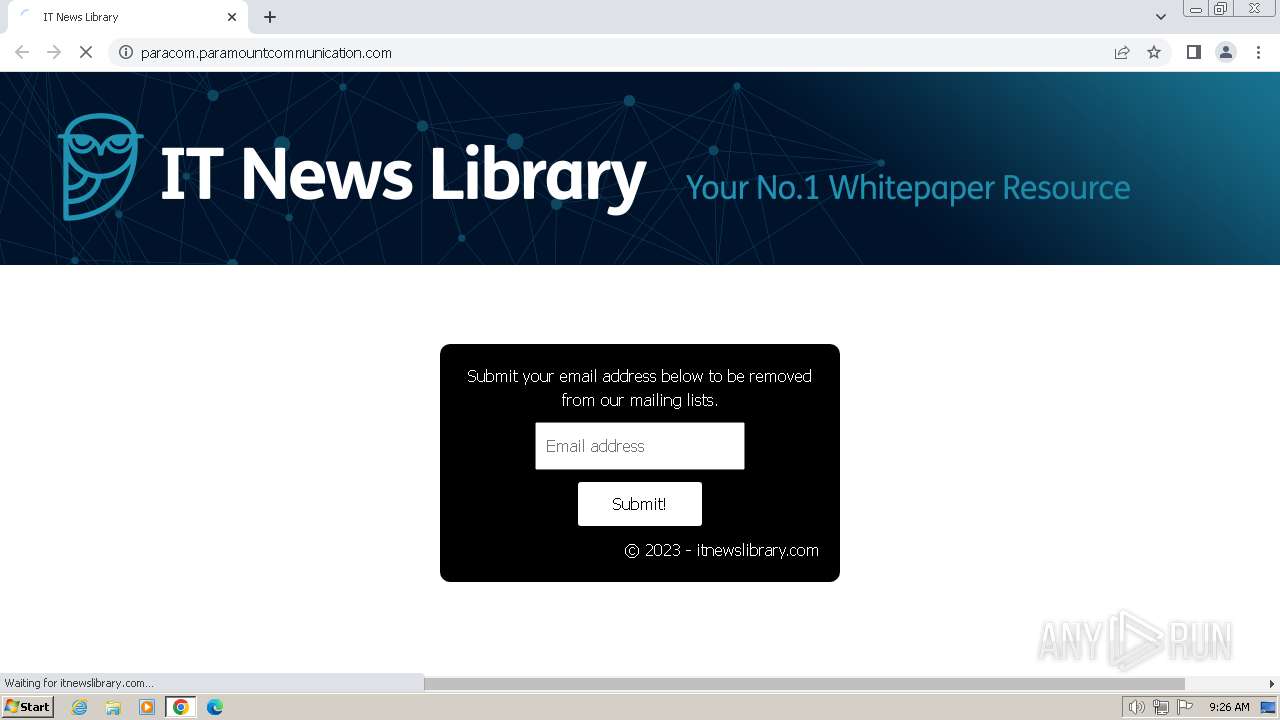Screen dimensions: 1280x720
Task: Open the Windows Start menu
Action: tap(27, 707)
